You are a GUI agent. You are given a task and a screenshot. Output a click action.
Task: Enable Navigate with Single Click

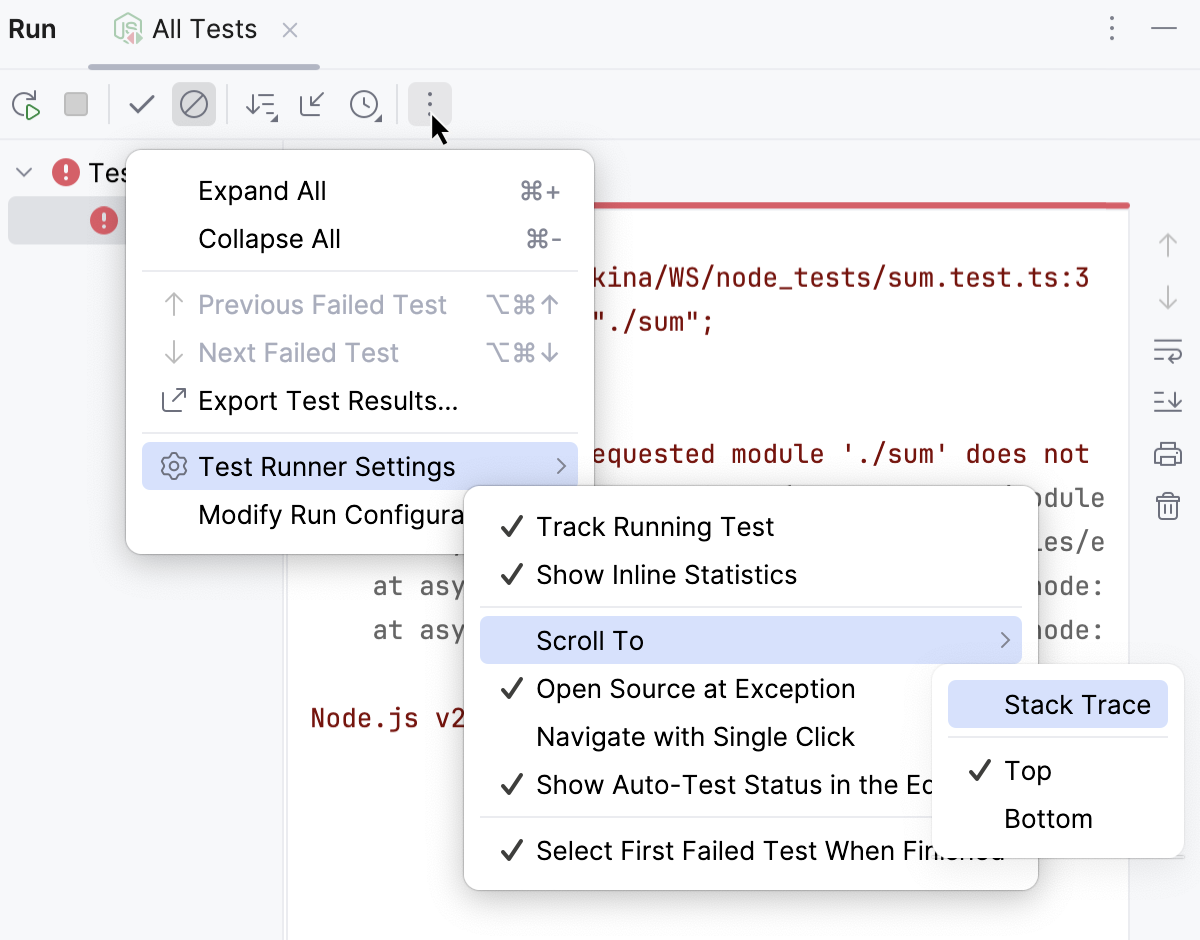click(694, 737)
